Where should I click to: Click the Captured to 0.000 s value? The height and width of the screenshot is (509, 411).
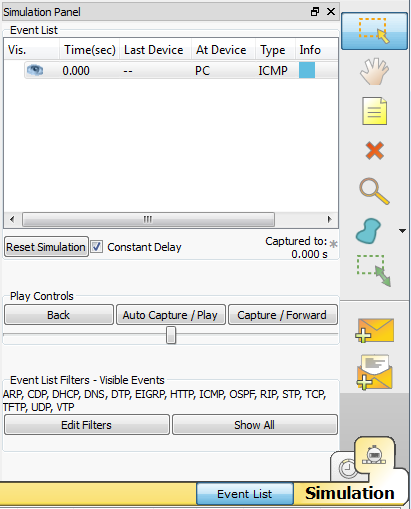[309, 254]
